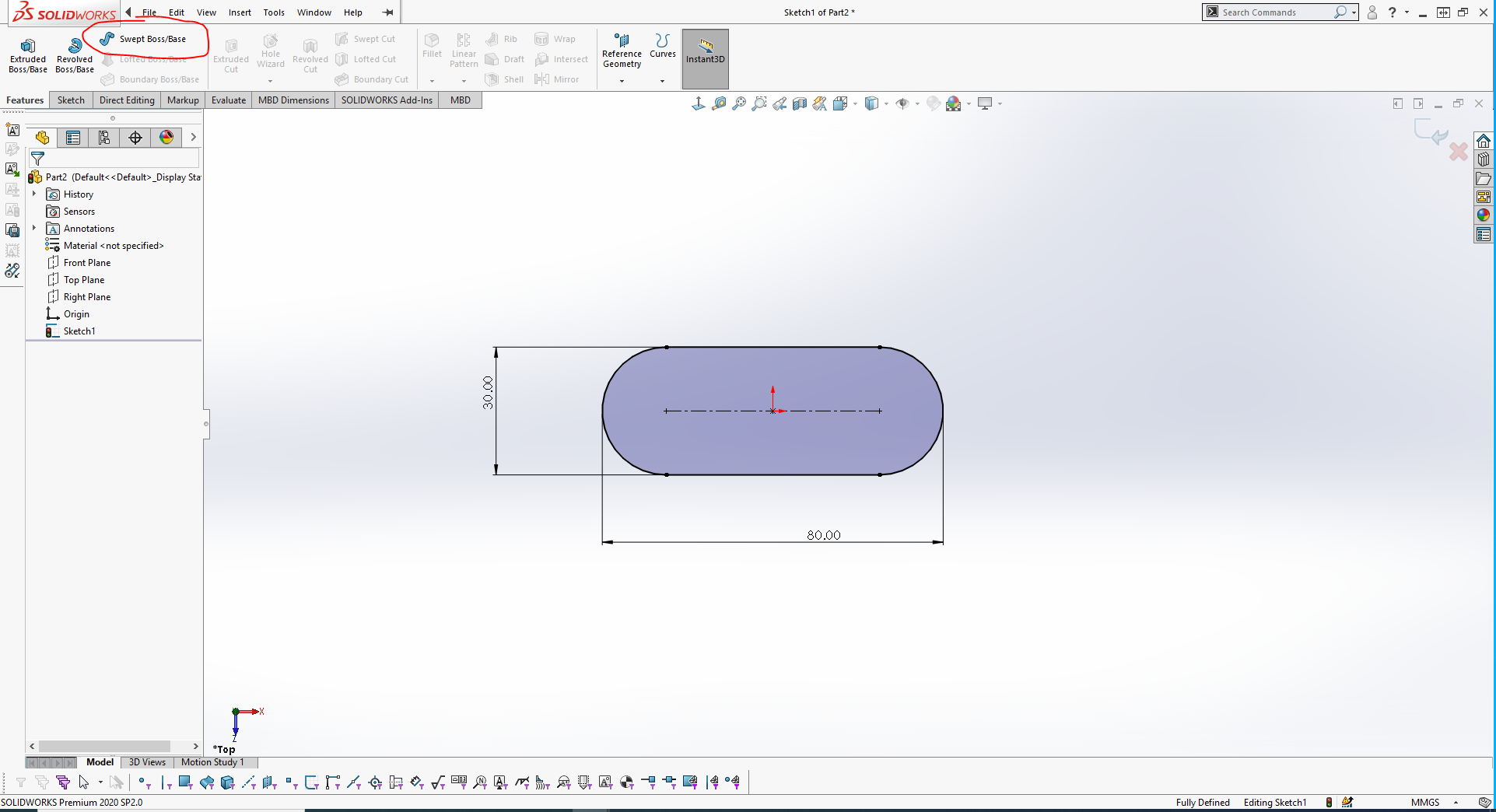This screenshot has height=812, width=1496.
Task: Switch to SOLIDWORKS Add-Ins tab
Action: (387, 100)
